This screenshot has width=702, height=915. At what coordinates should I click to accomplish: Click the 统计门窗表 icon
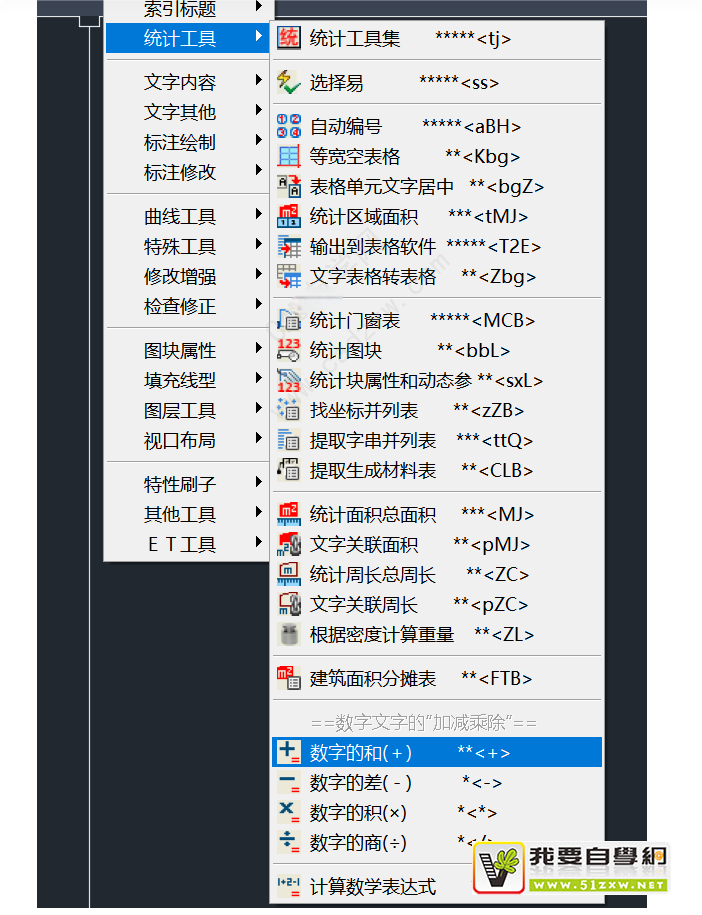288,320
